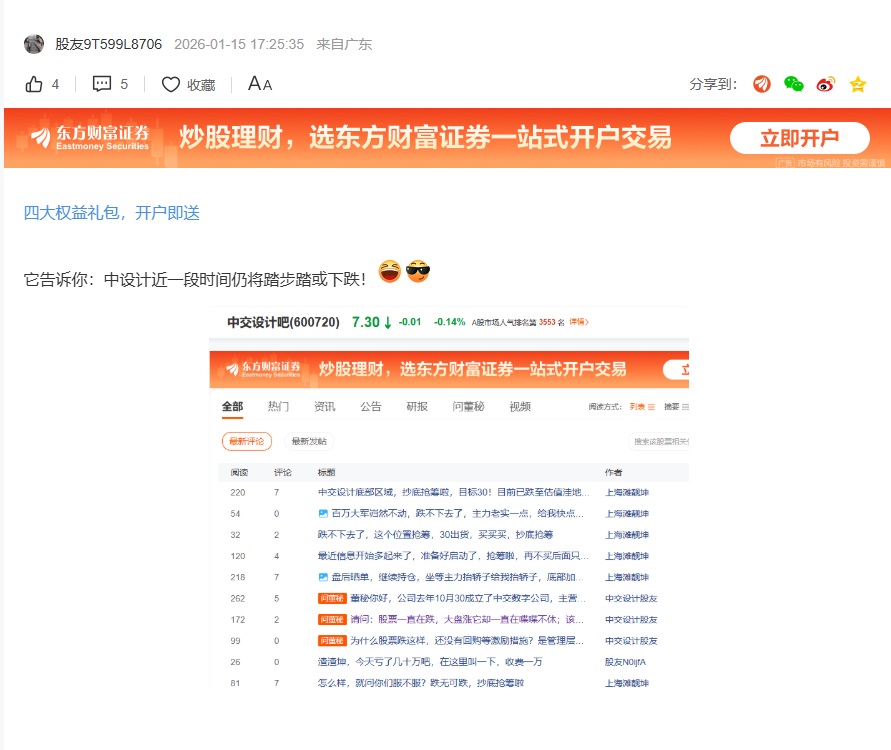Screen dimensions: 891x750
Task: Follow the 四大权益礼包，开户即送 link
Action: coord(112,213)
